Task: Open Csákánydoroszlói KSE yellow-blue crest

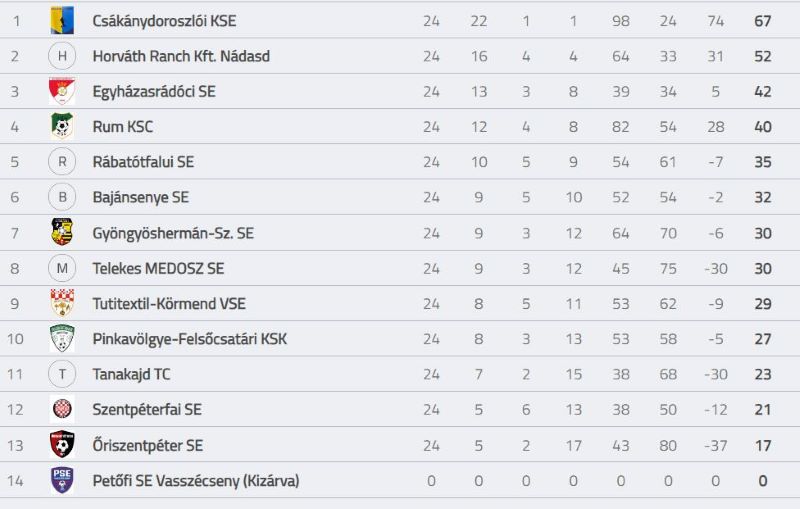Action: pyautogui.click(x=62, y=20)
